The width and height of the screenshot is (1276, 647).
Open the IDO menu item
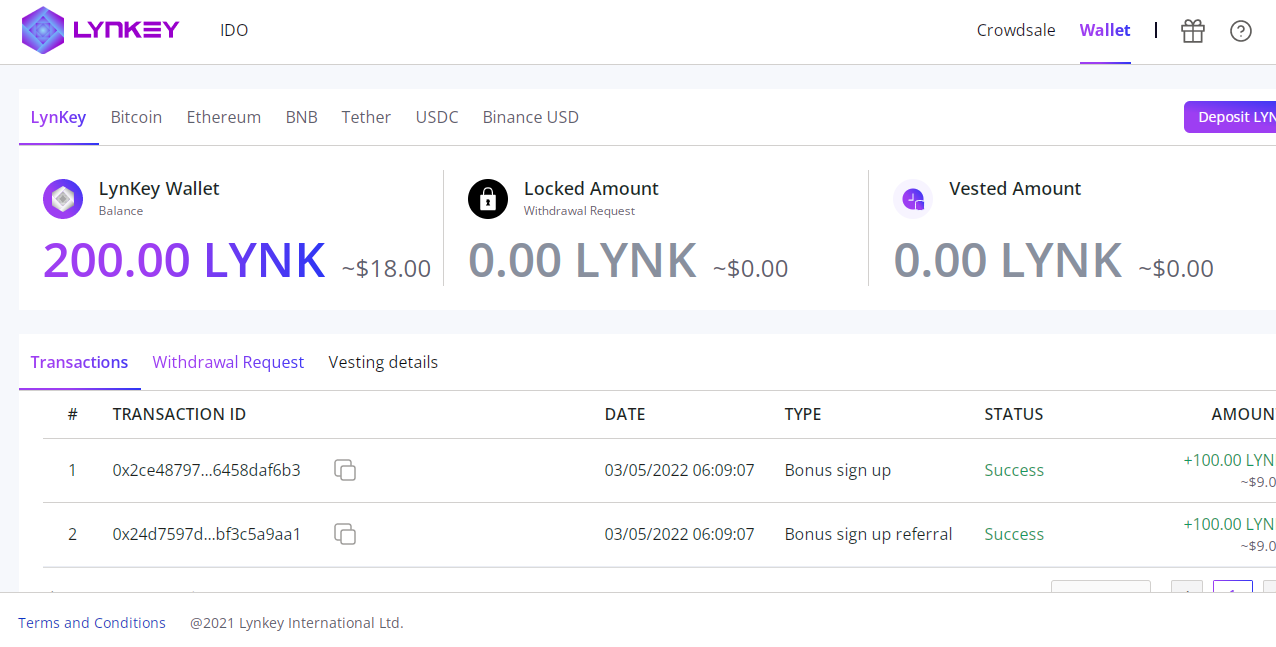pyautogui.click(x=234, y=30)
